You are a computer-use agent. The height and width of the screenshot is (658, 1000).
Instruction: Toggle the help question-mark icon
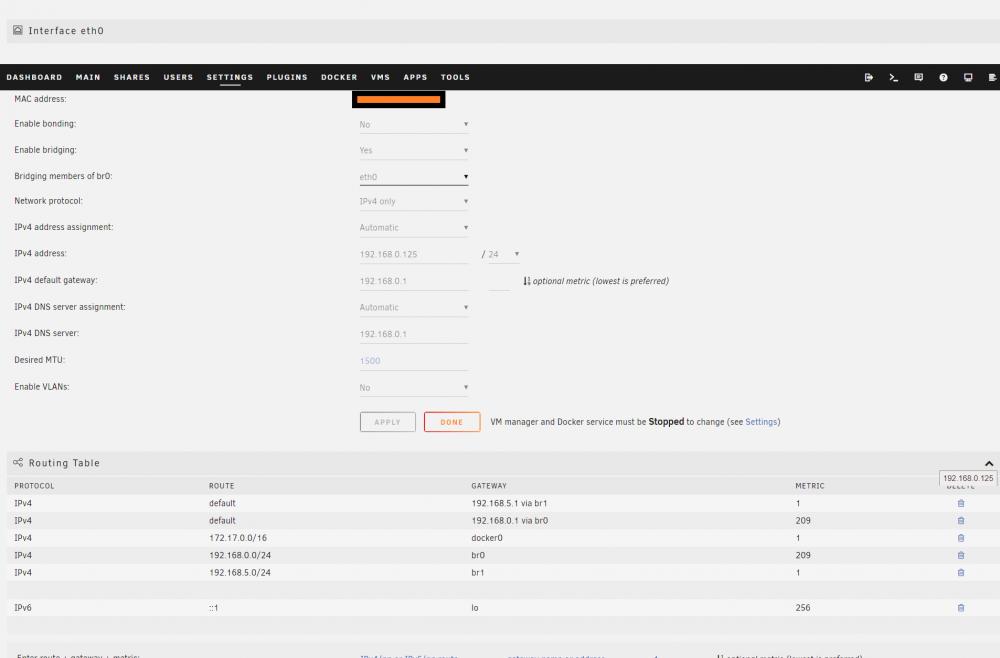[943, 77]
